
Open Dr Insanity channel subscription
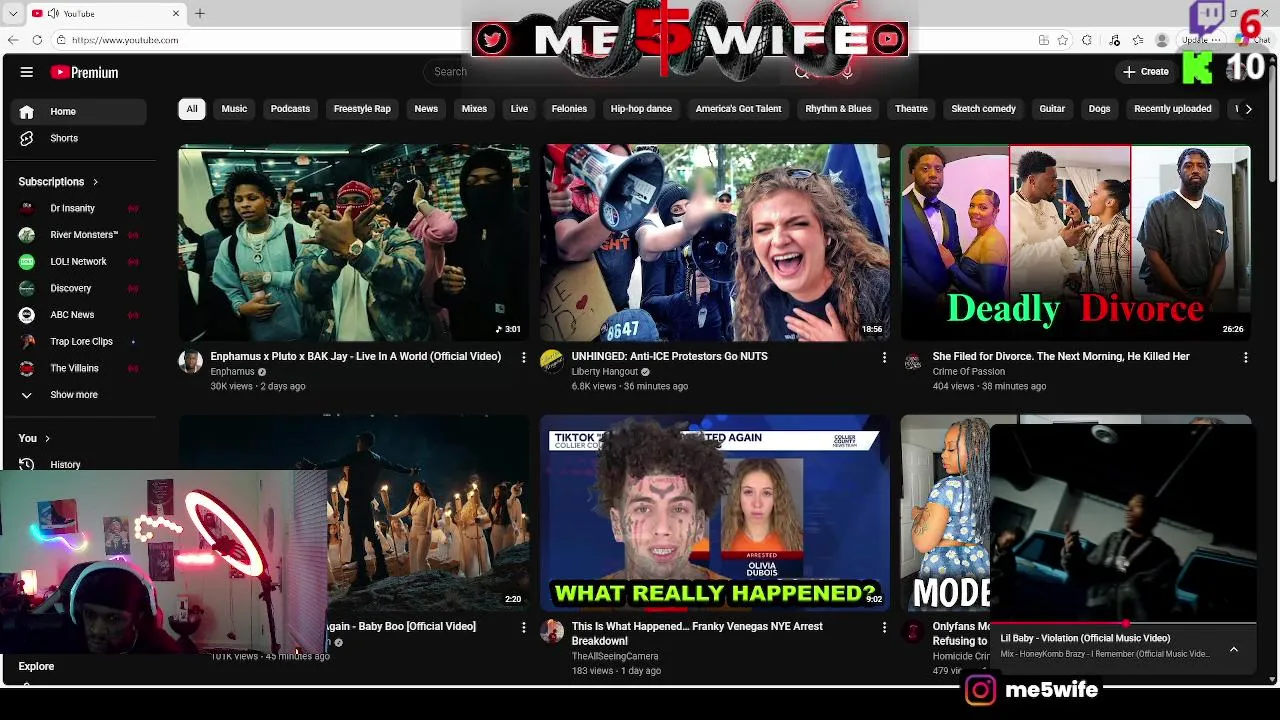click(x=80, y=208)
